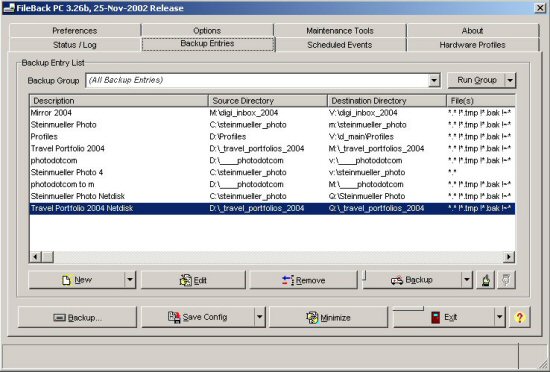Expand the Save Config dropdown arrow
The width and height of the screenshot is (550, 372).
click(260, 317)
